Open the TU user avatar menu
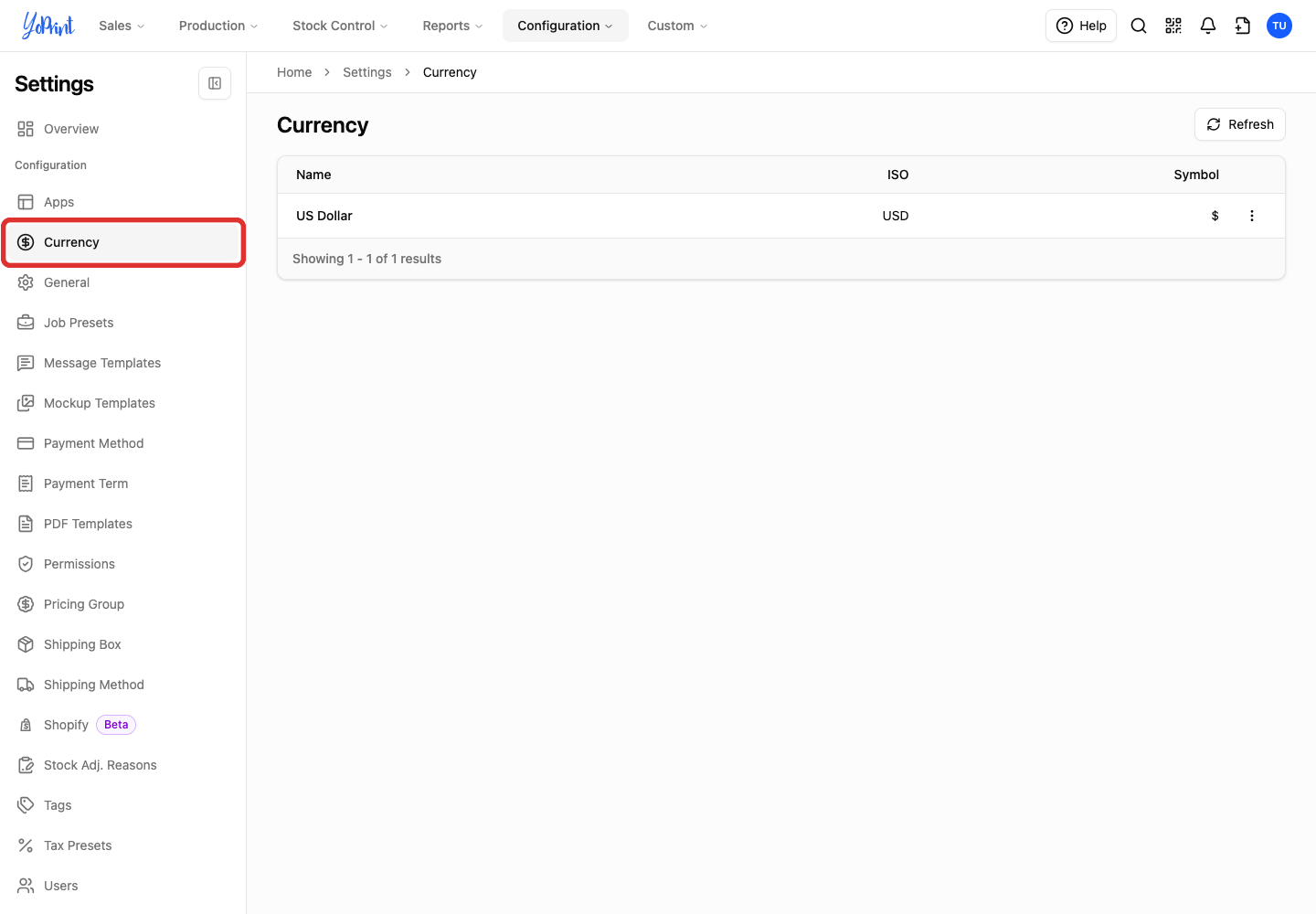This screenshot has height=914, width=1316. [x=1279, y=26]
